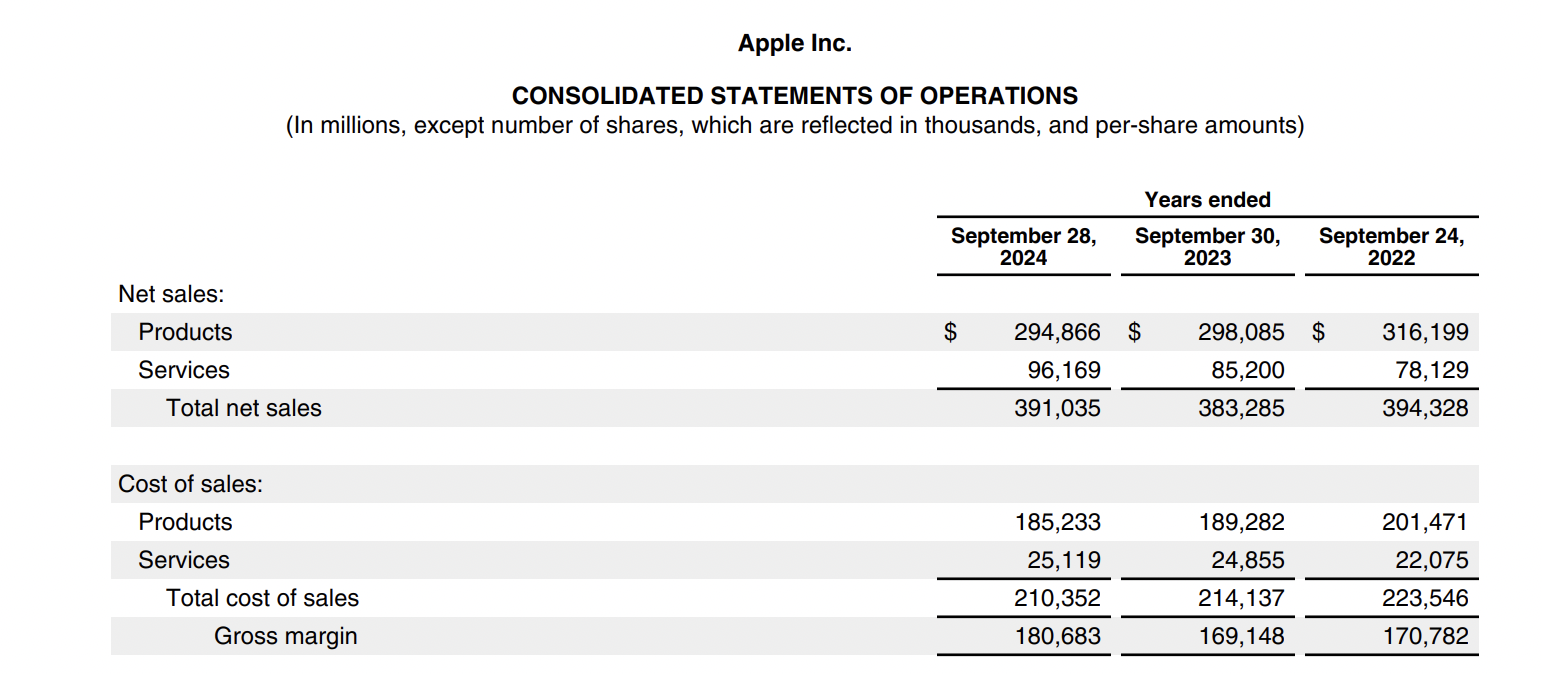Select the September 30, 2023 column header
Viewport: 1542px width, 674px height.
[1207, 247]
